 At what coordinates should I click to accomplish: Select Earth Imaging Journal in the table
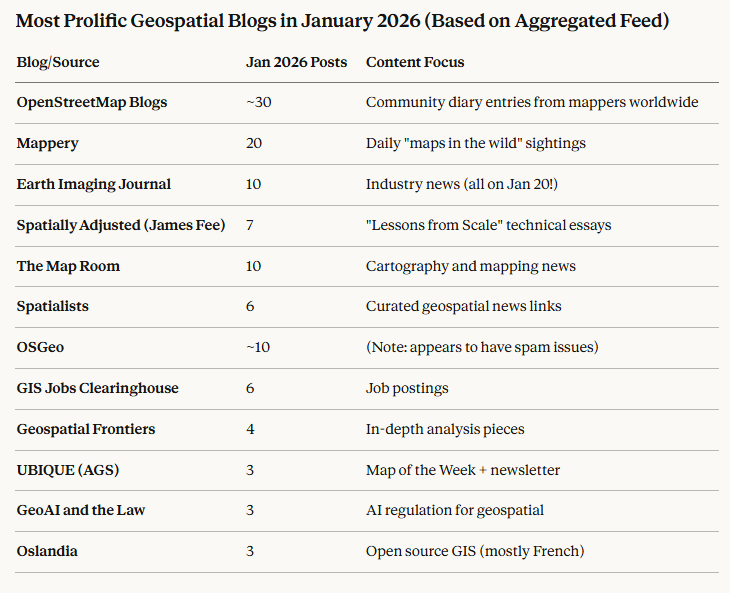(x=94, y=184)
